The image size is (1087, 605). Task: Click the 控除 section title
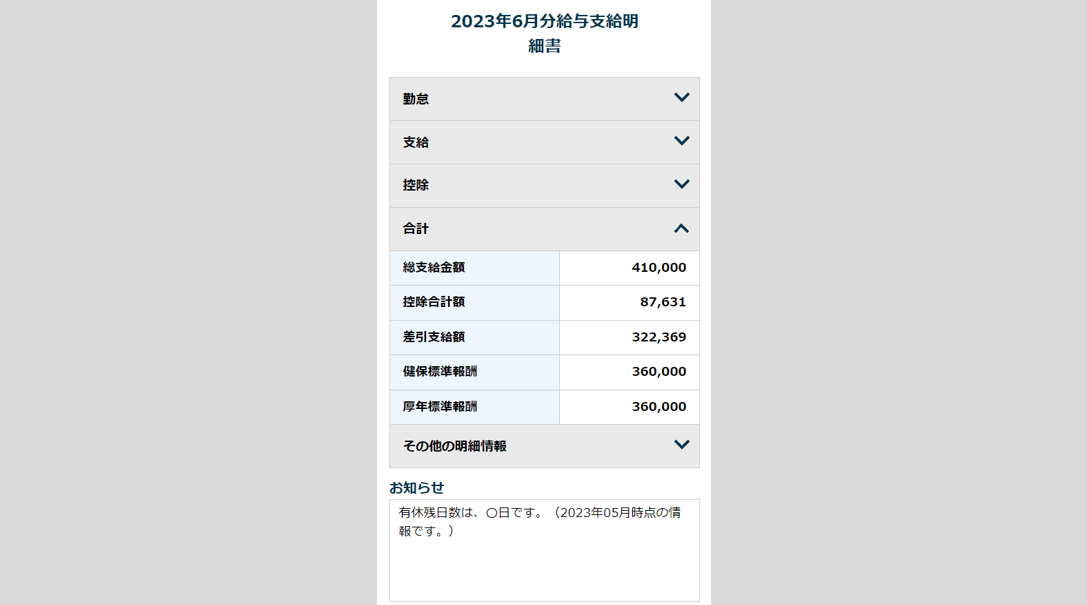pos(416,185)
